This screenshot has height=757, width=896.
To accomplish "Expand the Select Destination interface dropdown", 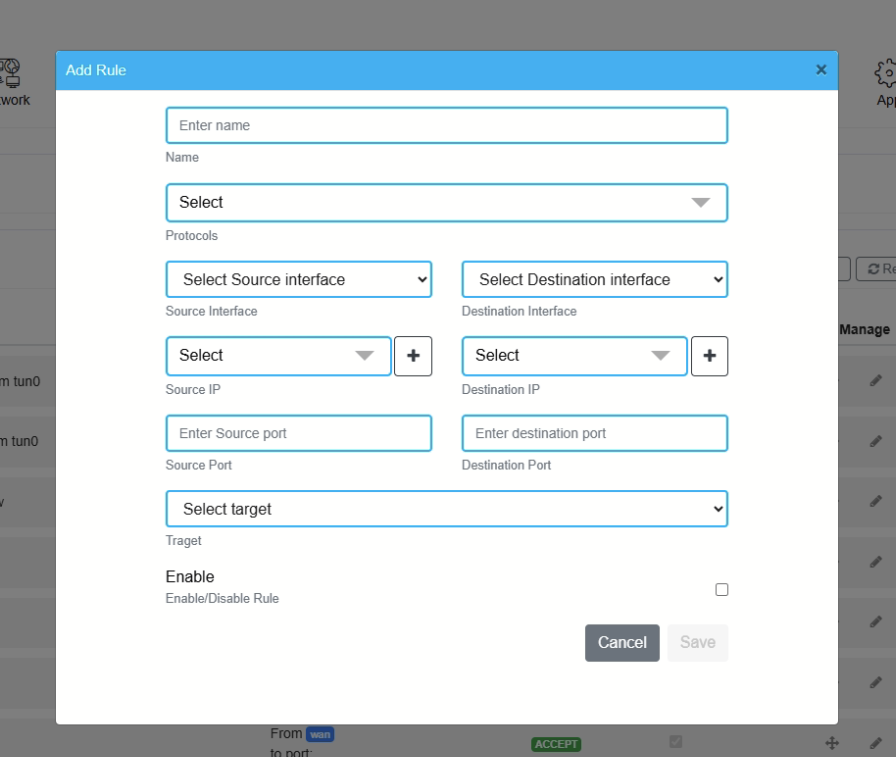I will click(x=594, y=280).
